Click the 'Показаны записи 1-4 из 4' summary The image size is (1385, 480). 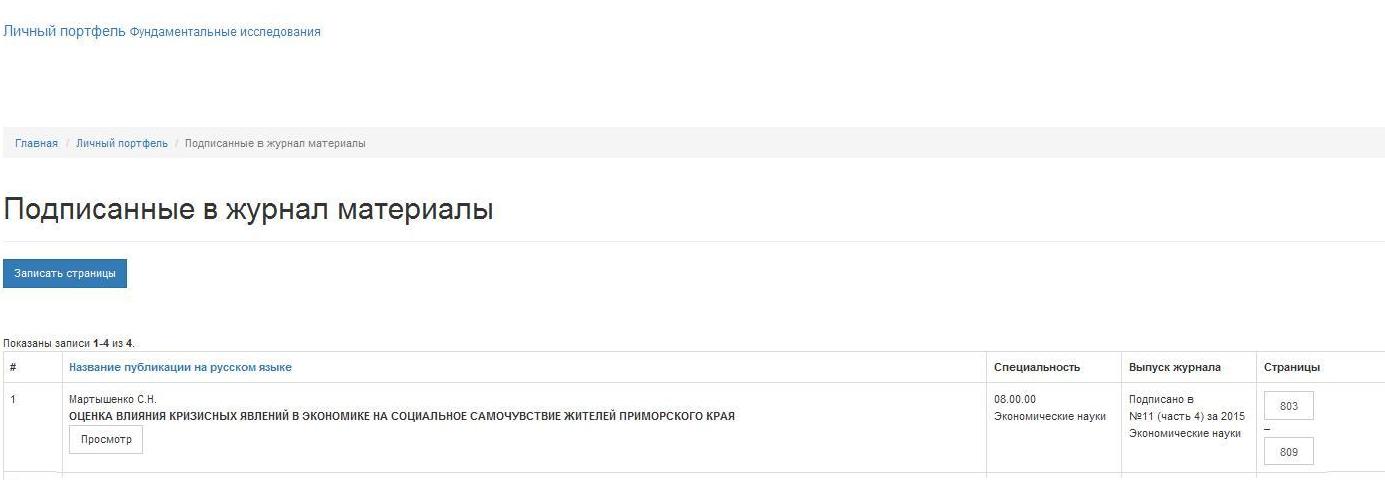click(x=69, y=343)
